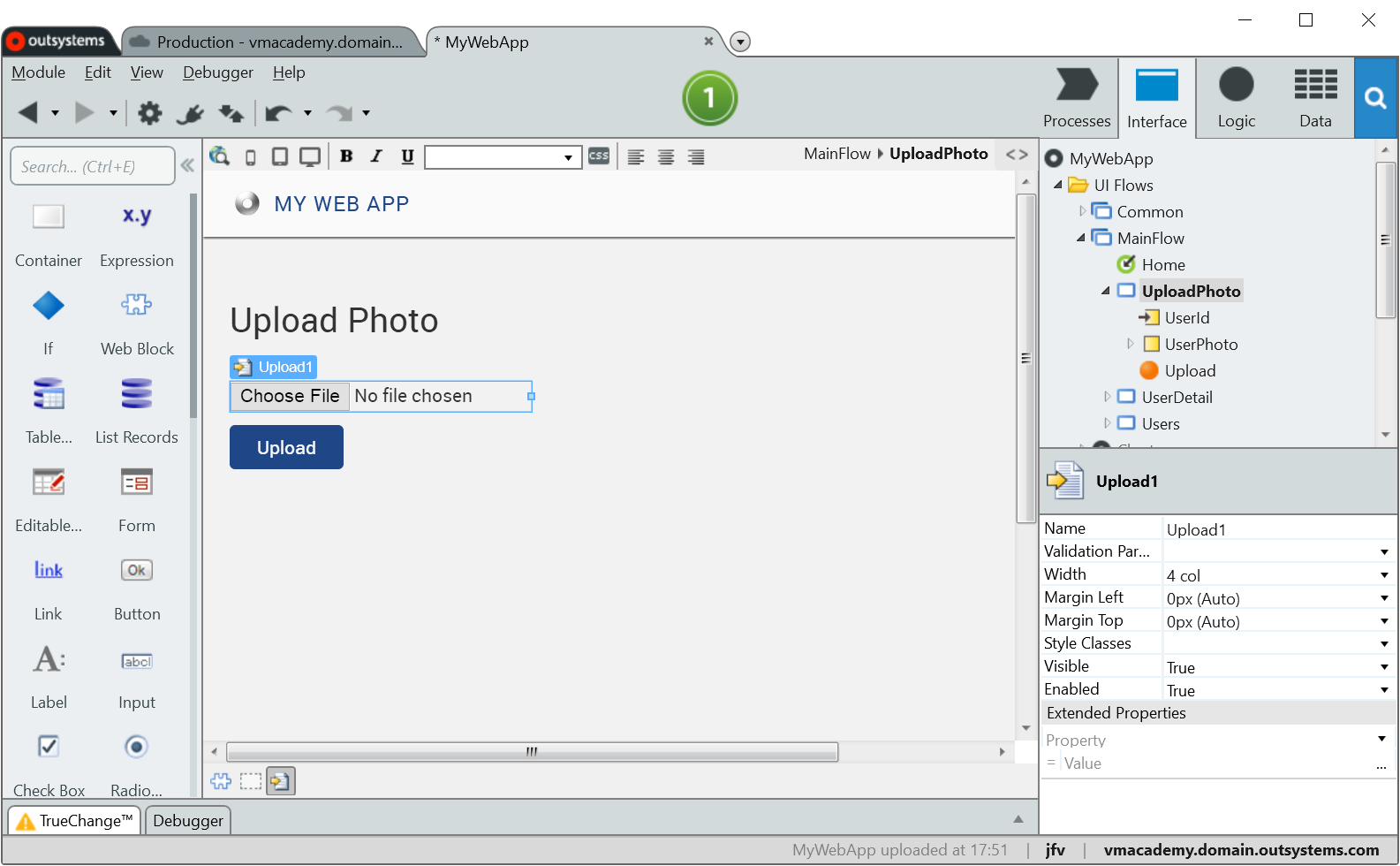The height and width of the screenshot is (866, 1400).
Task: Open the Data layer tab
Action: point(1314,98)
